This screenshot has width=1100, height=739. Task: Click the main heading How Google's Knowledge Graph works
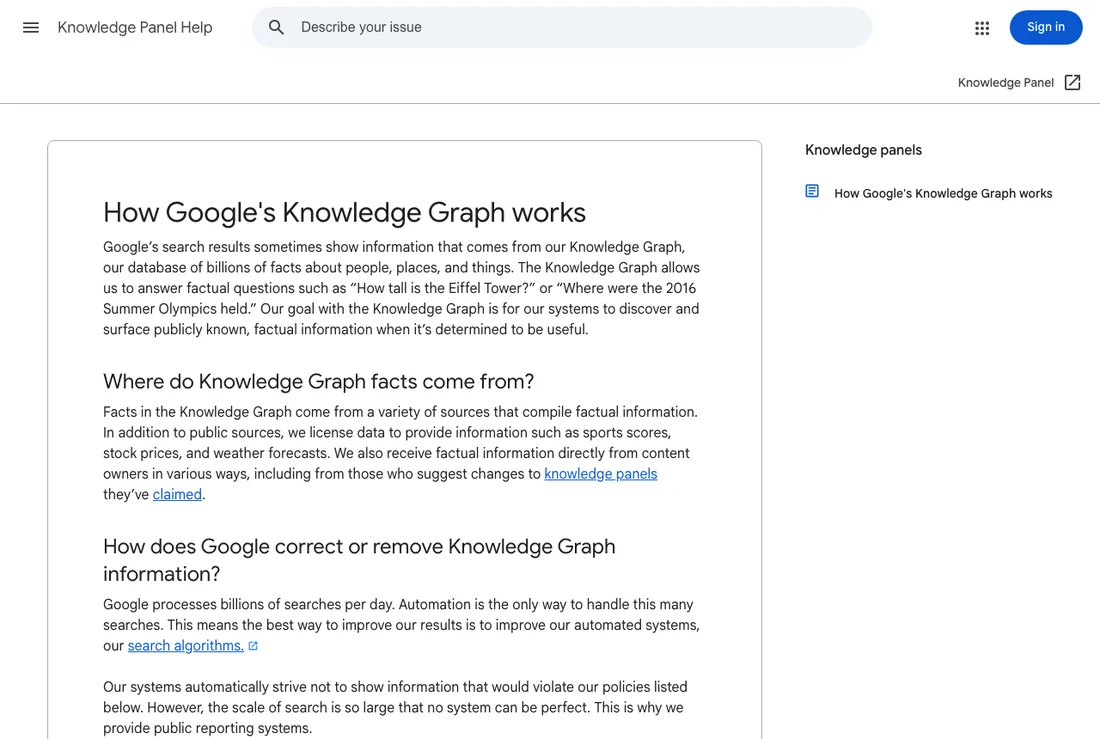(344, 213)
